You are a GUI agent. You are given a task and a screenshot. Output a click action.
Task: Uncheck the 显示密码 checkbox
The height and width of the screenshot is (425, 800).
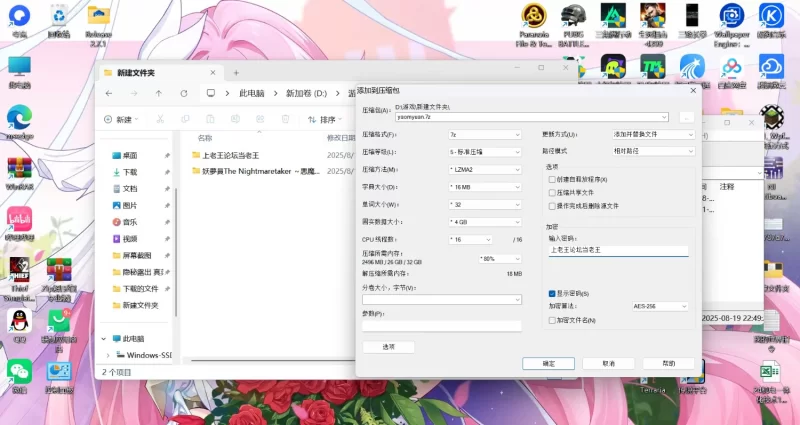[x=552, y=294]
